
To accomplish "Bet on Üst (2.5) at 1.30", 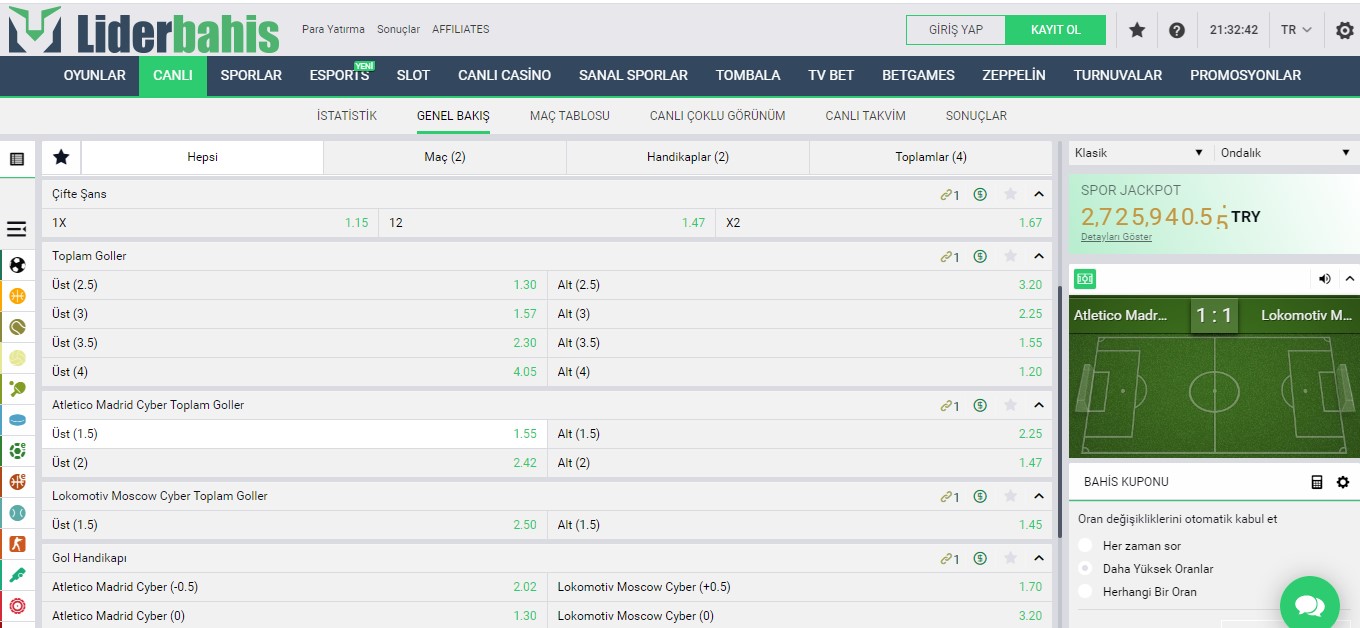I will [x=295, y=285].
